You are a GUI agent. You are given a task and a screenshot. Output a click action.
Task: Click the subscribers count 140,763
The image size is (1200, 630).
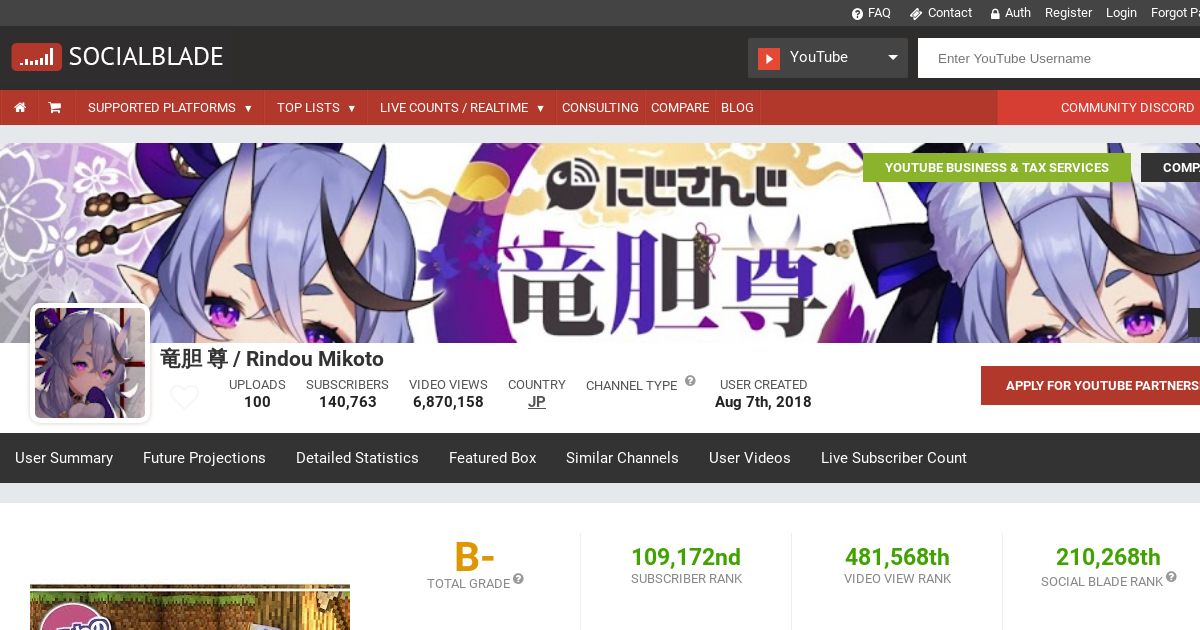pos(348,402)
